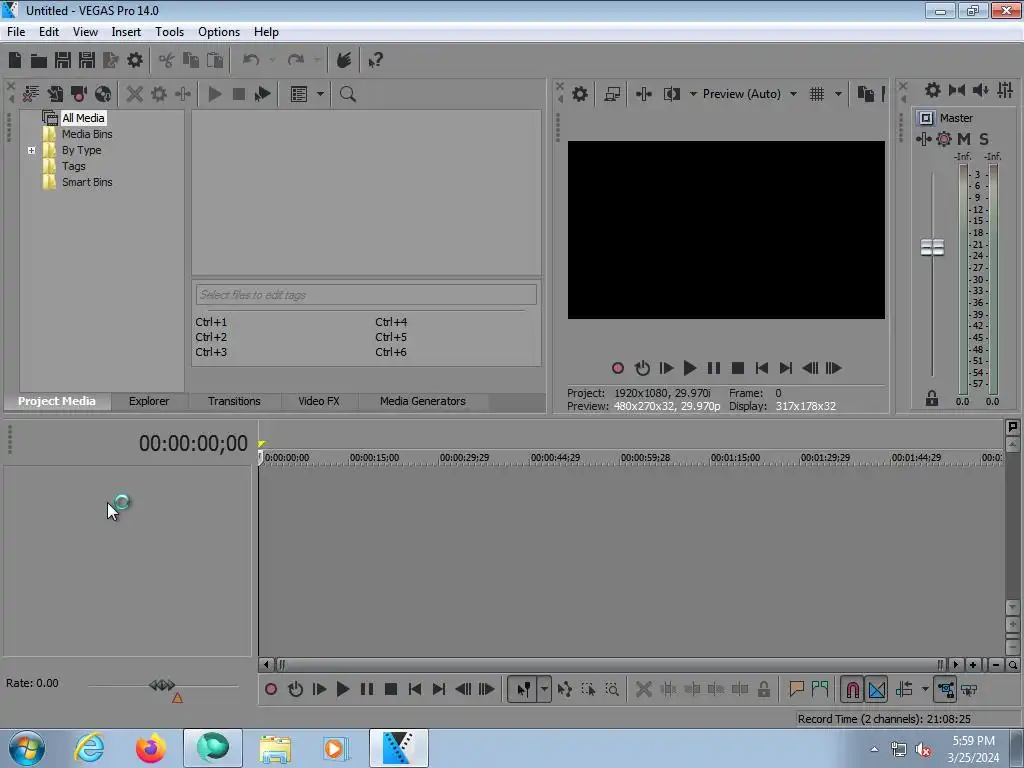
Task: Click the Undo arrow icon
Action: [x=251, y=60]
